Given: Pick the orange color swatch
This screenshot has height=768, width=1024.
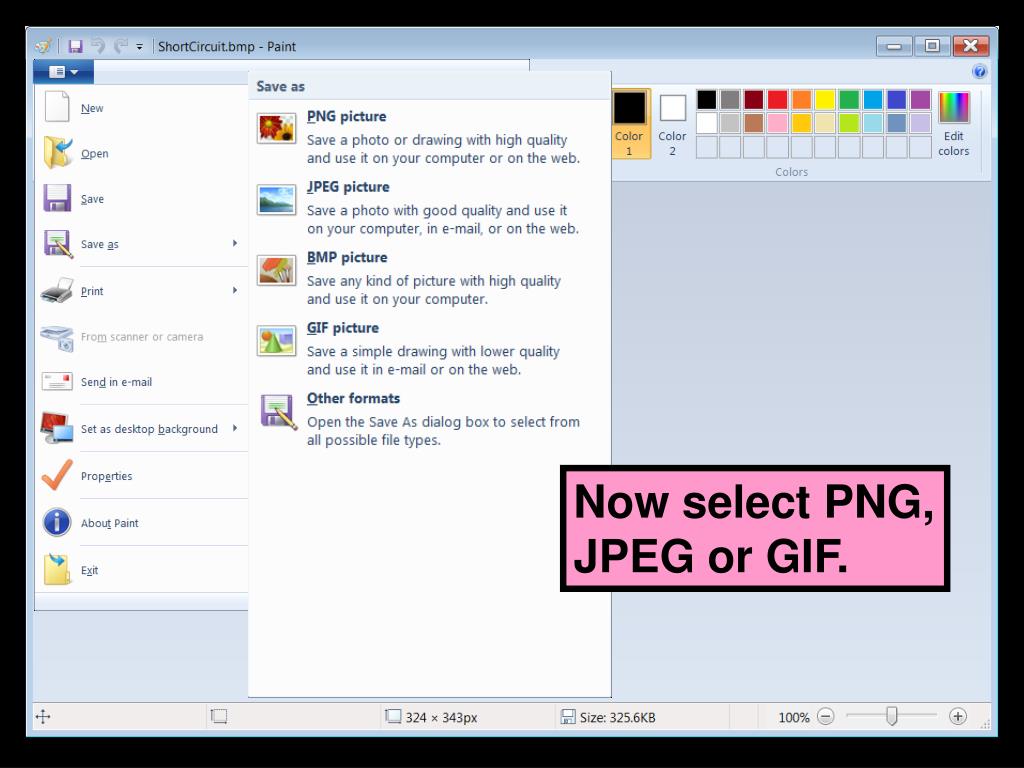Looking at the screenshot, I should [801, 99].
